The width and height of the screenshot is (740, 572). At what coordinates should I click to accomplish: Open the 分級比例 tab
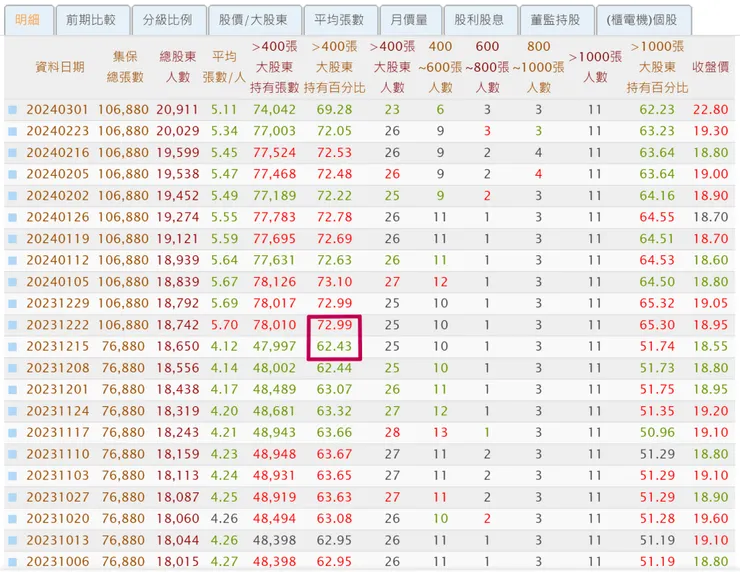coord(169,20)
